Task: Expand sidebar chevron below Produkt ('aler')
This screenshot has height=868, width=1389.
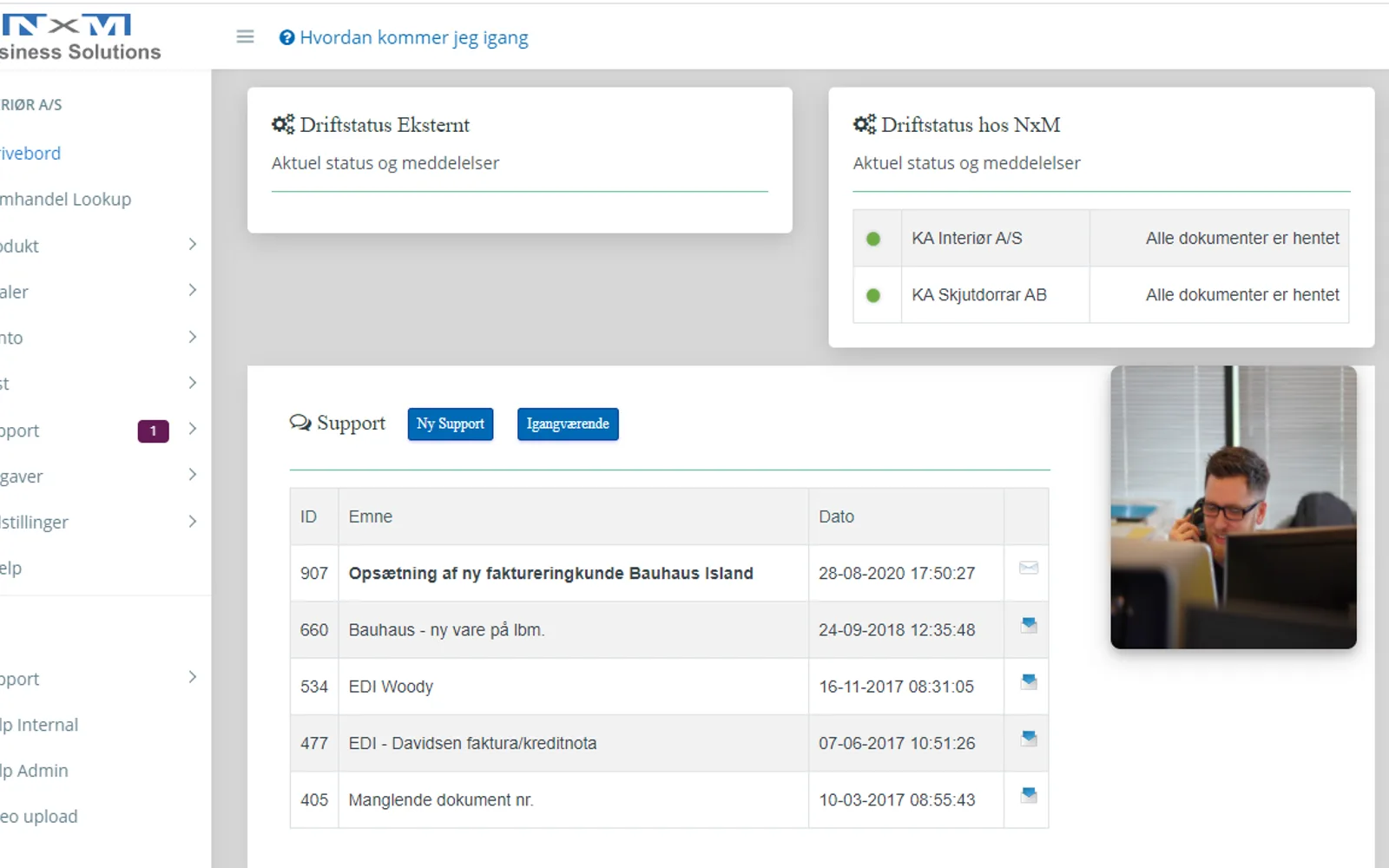Action: coord(193,290)
